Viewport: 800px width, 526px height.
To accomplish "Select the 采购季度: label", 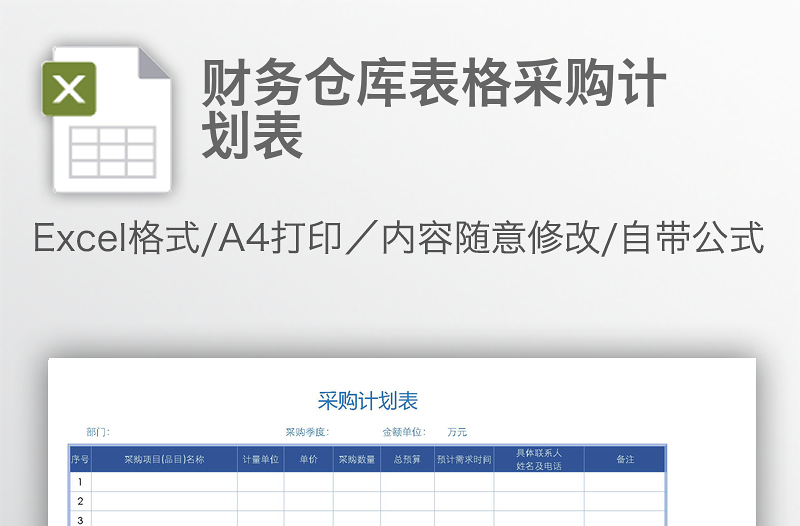I will (307, 432).
